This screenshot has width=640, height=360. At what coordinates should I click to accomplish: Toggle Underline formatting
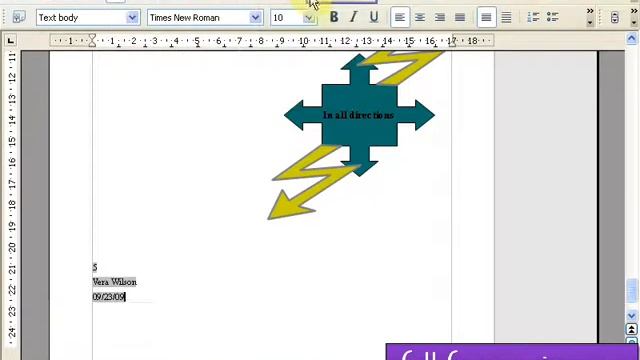pyautogui.click(x=373, y=17)
